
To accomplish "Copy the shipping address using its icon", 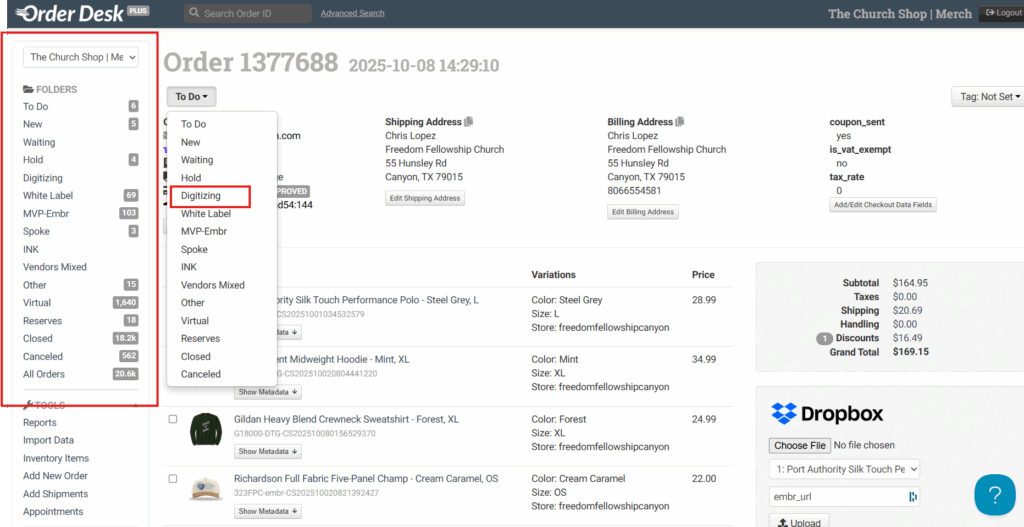I will [469, 122].
